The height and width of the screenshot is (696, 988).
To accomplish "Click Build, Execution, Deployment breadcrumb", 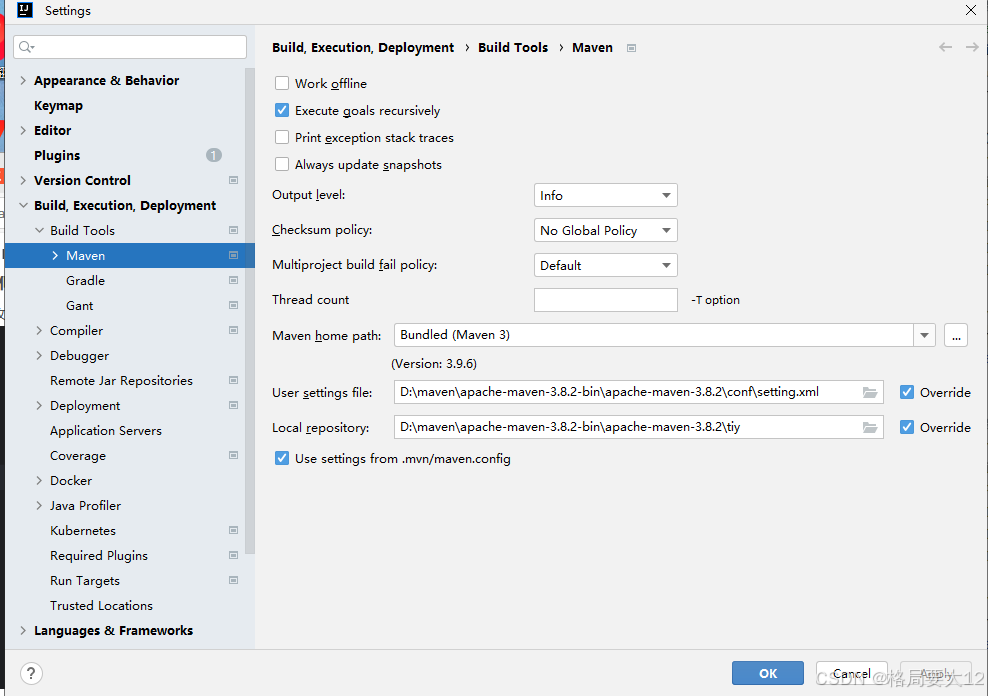I will point(363,47).
